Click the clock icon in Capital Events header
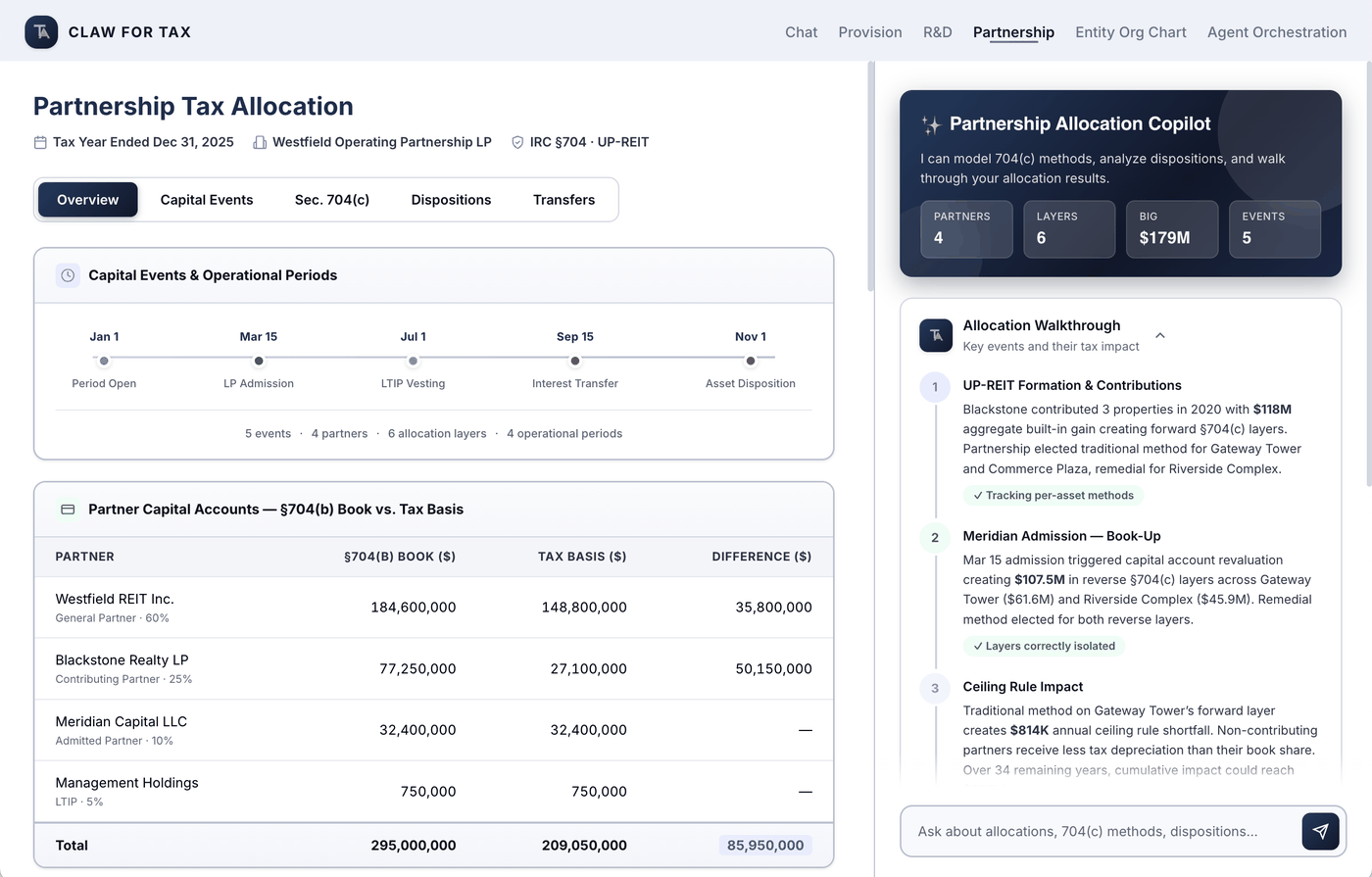 (x=68, y=275)
